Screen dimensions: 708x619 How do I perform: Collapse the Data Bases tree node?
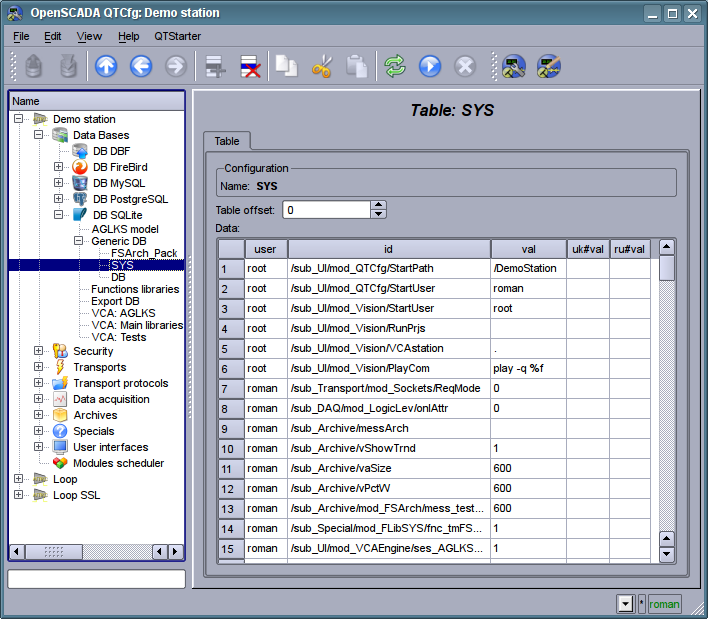[x=38, y=135]
